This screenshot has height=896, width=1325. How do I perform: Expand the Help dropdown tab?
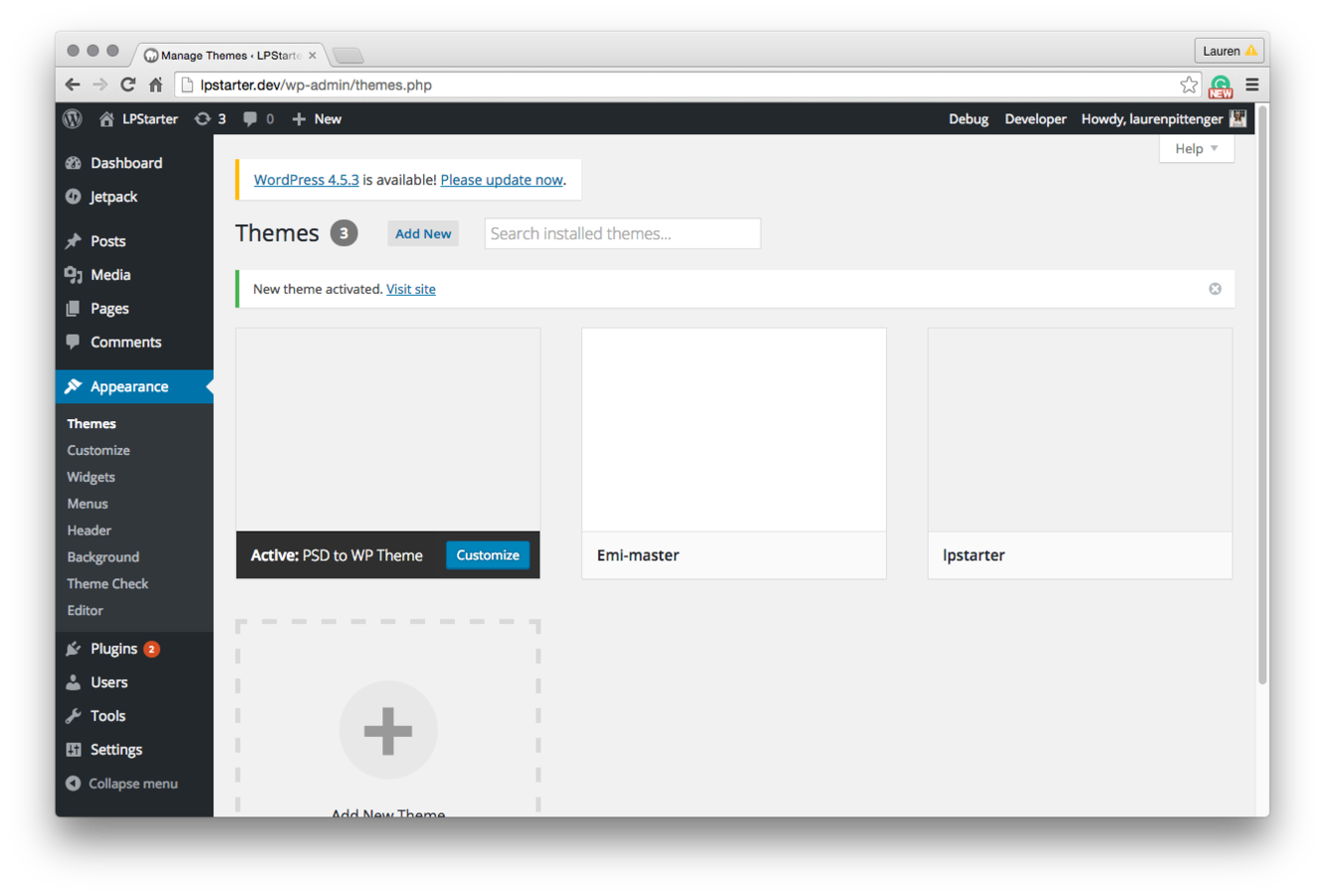coord(1197,148)
